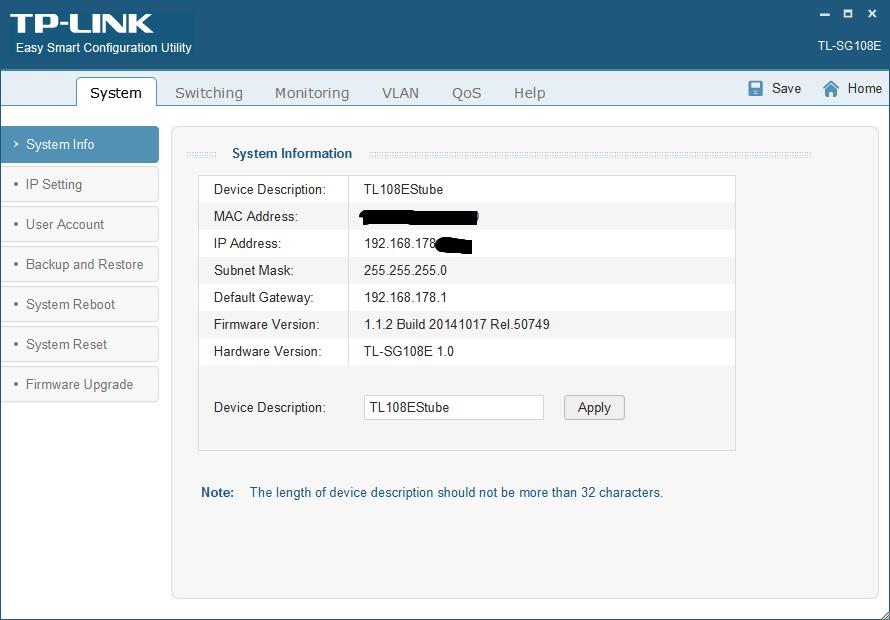
Task: Focus the Device Description input field
Action: click(454, 408)
